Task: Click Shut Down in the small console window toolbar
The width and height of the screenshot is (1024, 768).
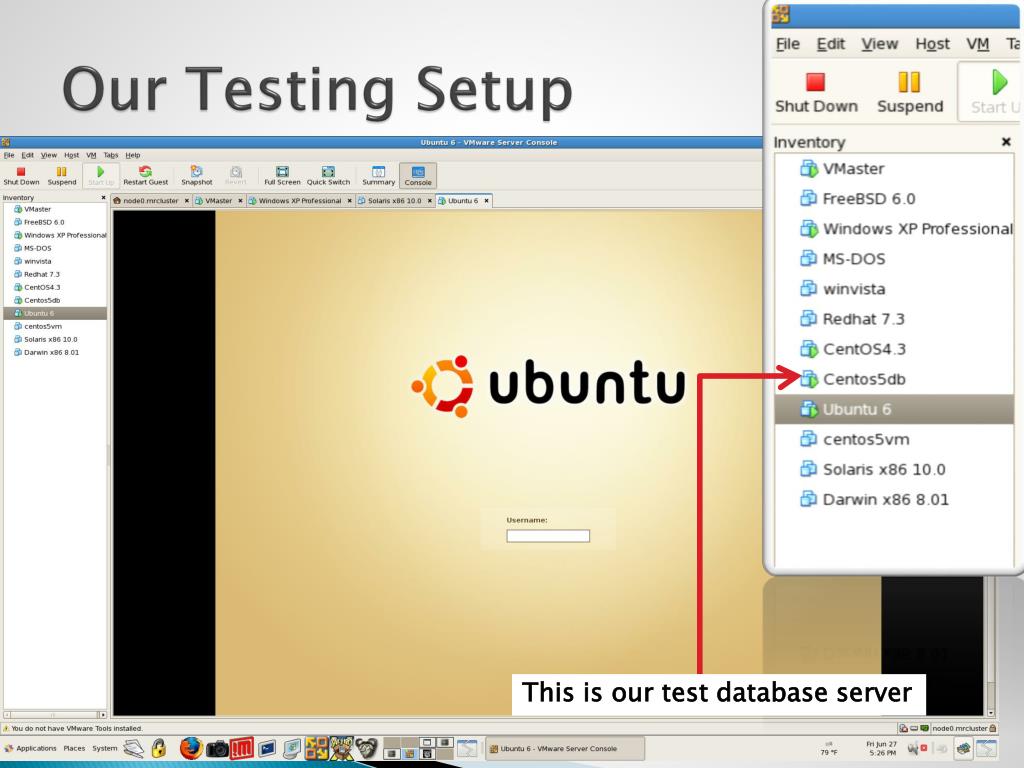Action: (21, 176)
